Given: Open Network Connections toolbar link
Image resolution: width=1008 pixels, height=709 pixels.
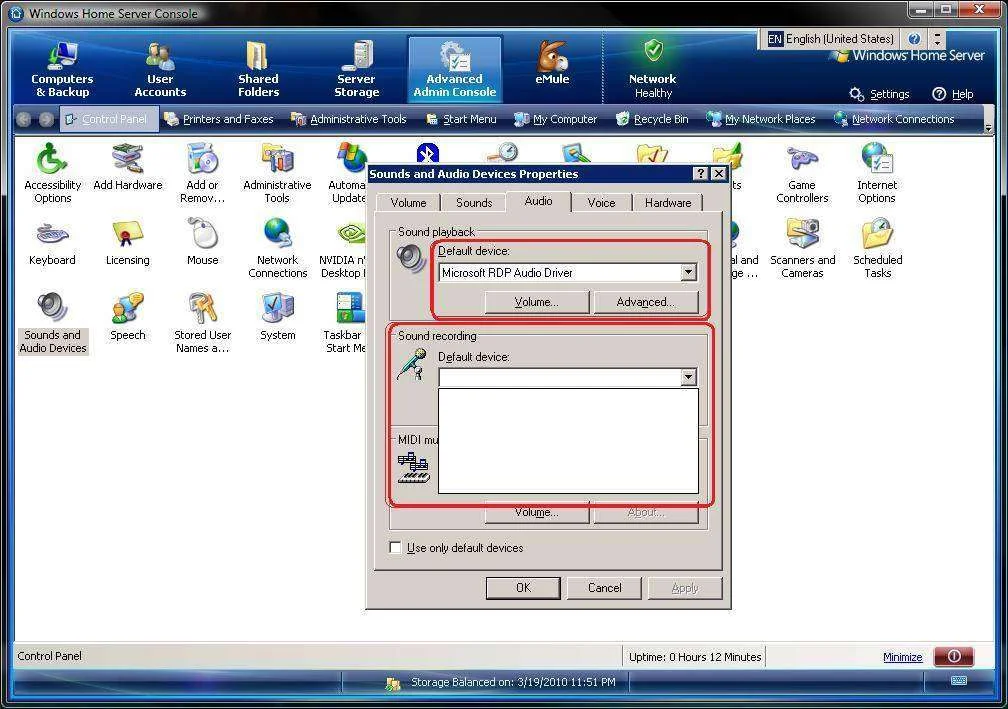Looking at the screenshot, I should click(894, 119).
